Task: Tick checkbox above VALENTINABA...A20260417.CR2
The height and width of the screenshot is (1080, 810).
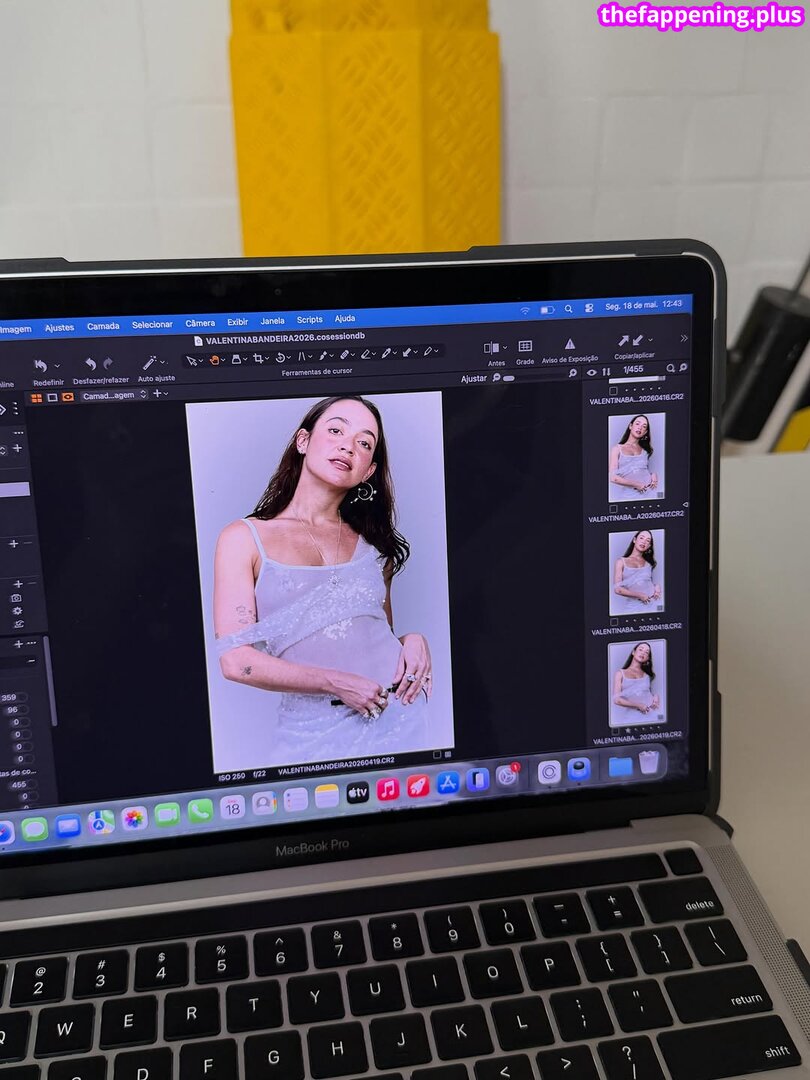Action: 613,509
